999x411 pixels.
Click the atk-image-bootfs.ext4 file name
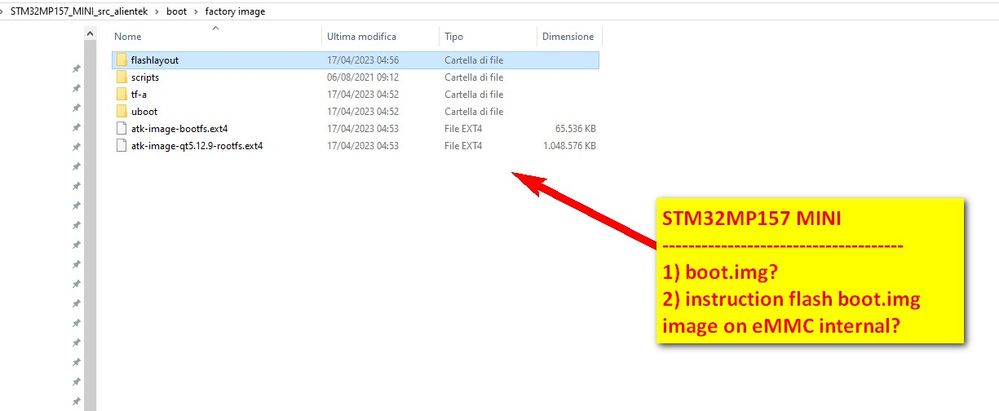coord(180,129)
